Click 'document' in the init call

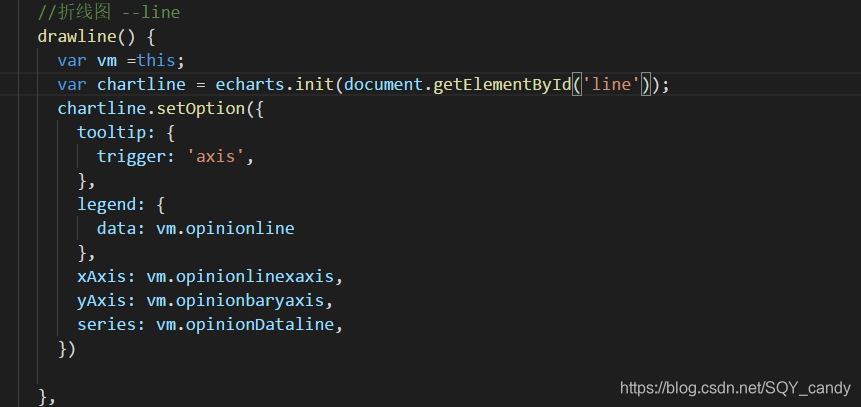pos(384,85)
